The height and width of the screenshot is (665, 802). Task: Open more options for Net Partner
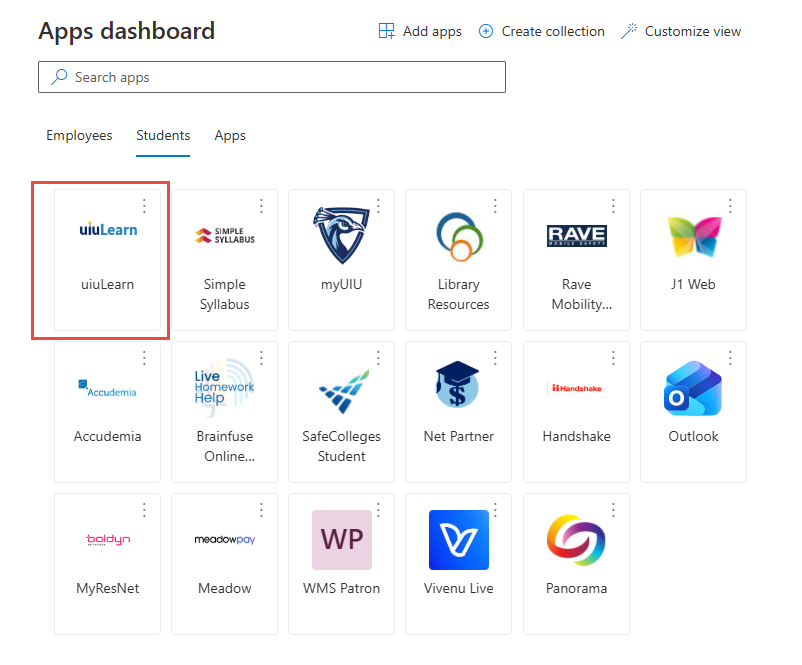[x=495, y=358]
